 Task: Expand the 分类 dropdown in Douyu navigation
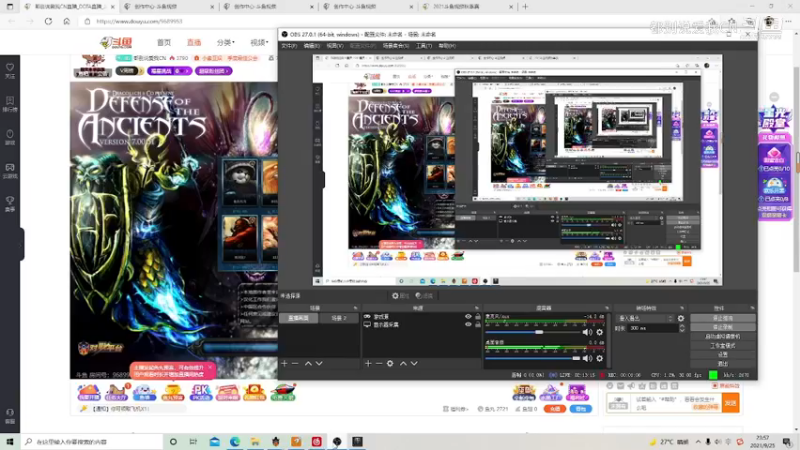click(x=226, y=42)
